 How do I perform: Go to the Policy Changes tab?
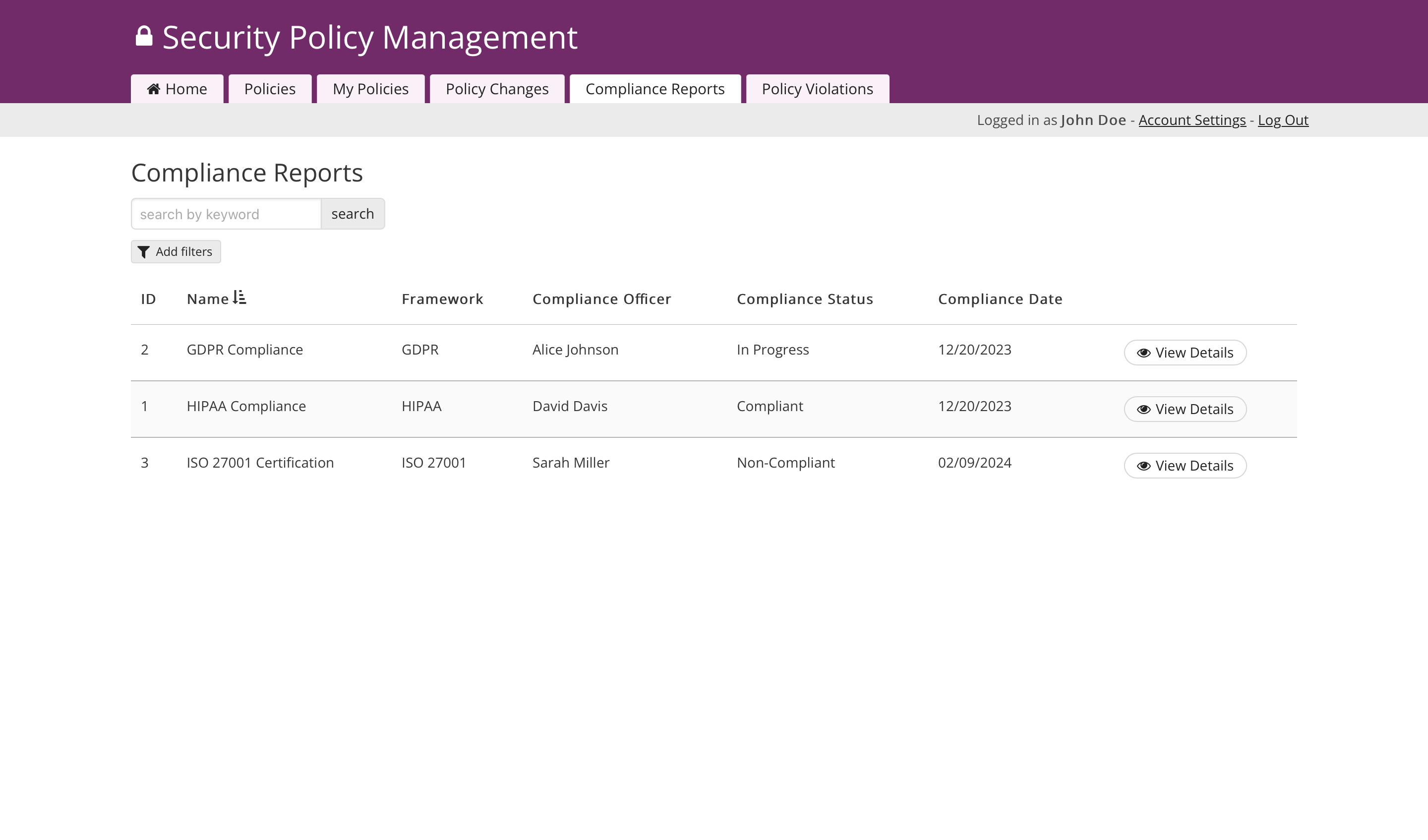(x=497, y=89)
